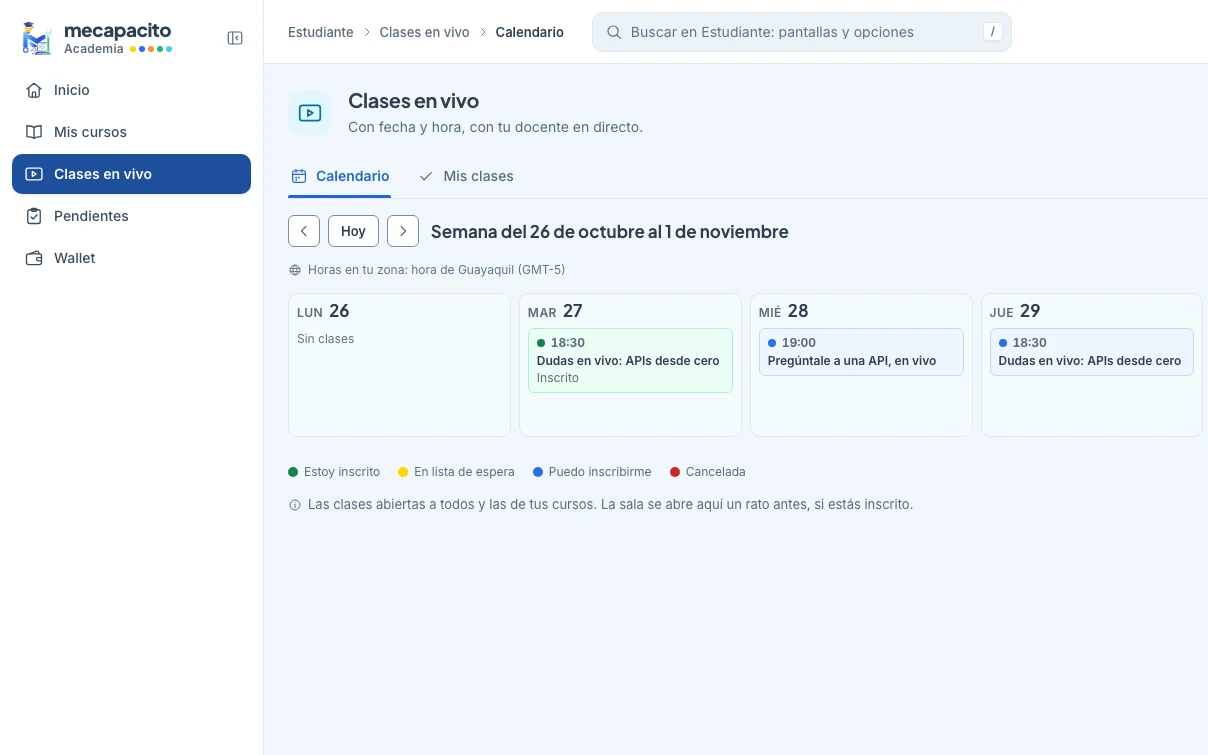Click the Clases en vivo header icon

point(310,113)
